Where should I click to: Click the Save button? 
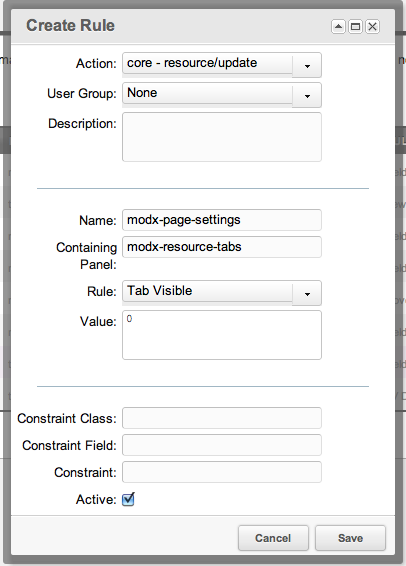pos(350,538)
